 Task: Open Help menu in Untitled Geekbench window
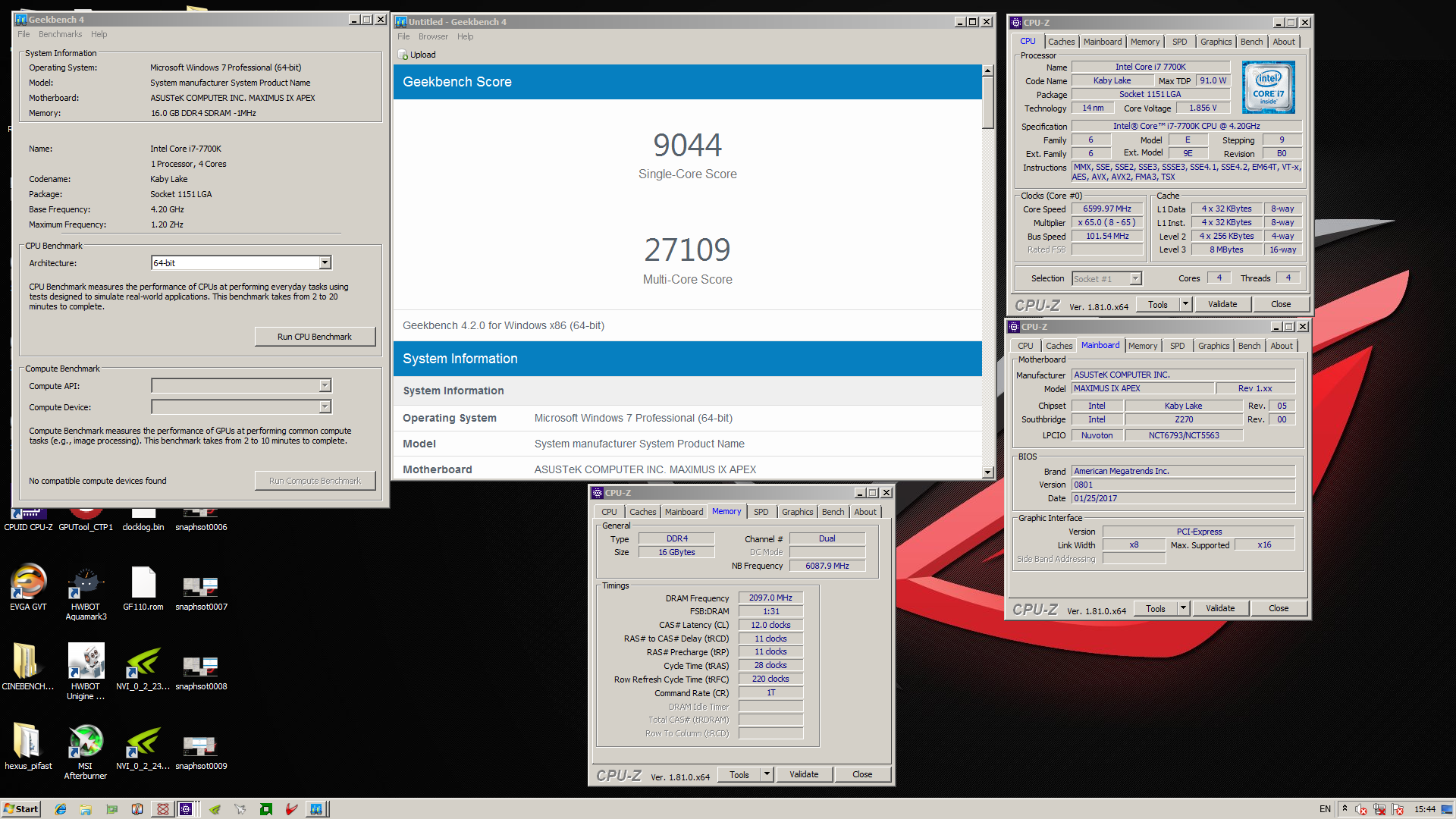[465, 36]
